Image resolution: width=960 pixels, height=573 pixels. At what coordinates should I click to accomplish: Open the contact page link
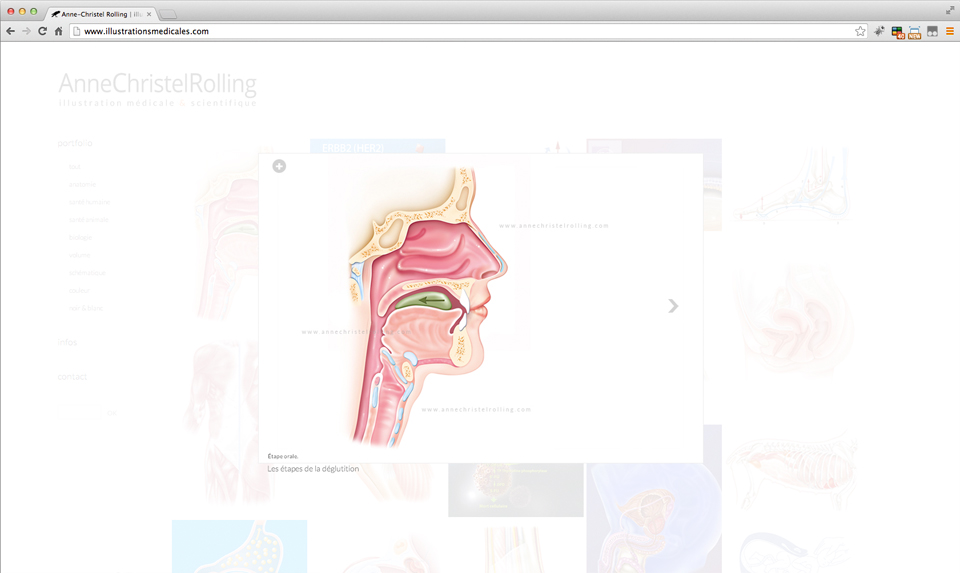point(72,376)
